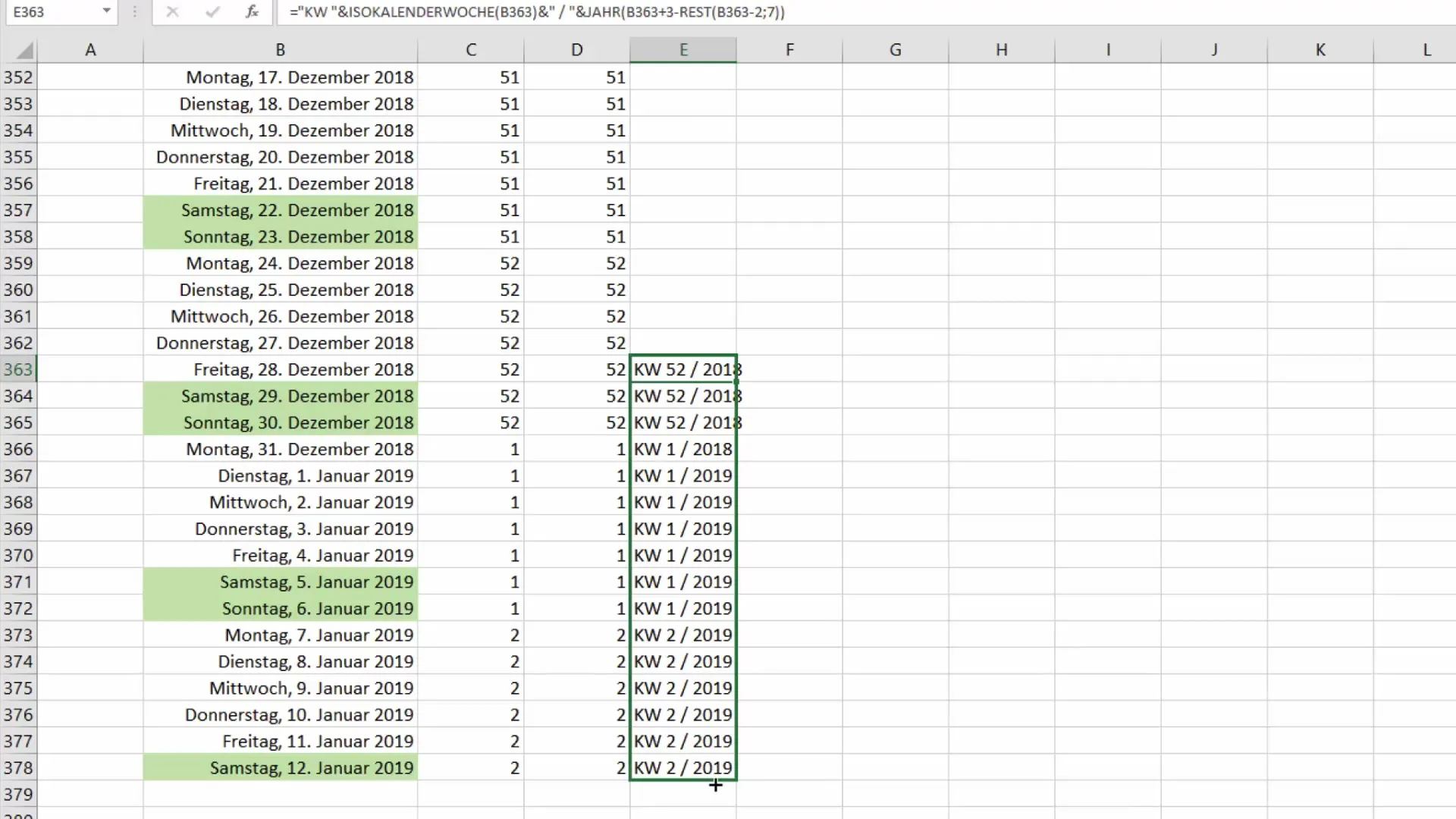Viewport: 1456px width, 819px height.
Task: Select column C header
Action: tap(471, 50)
